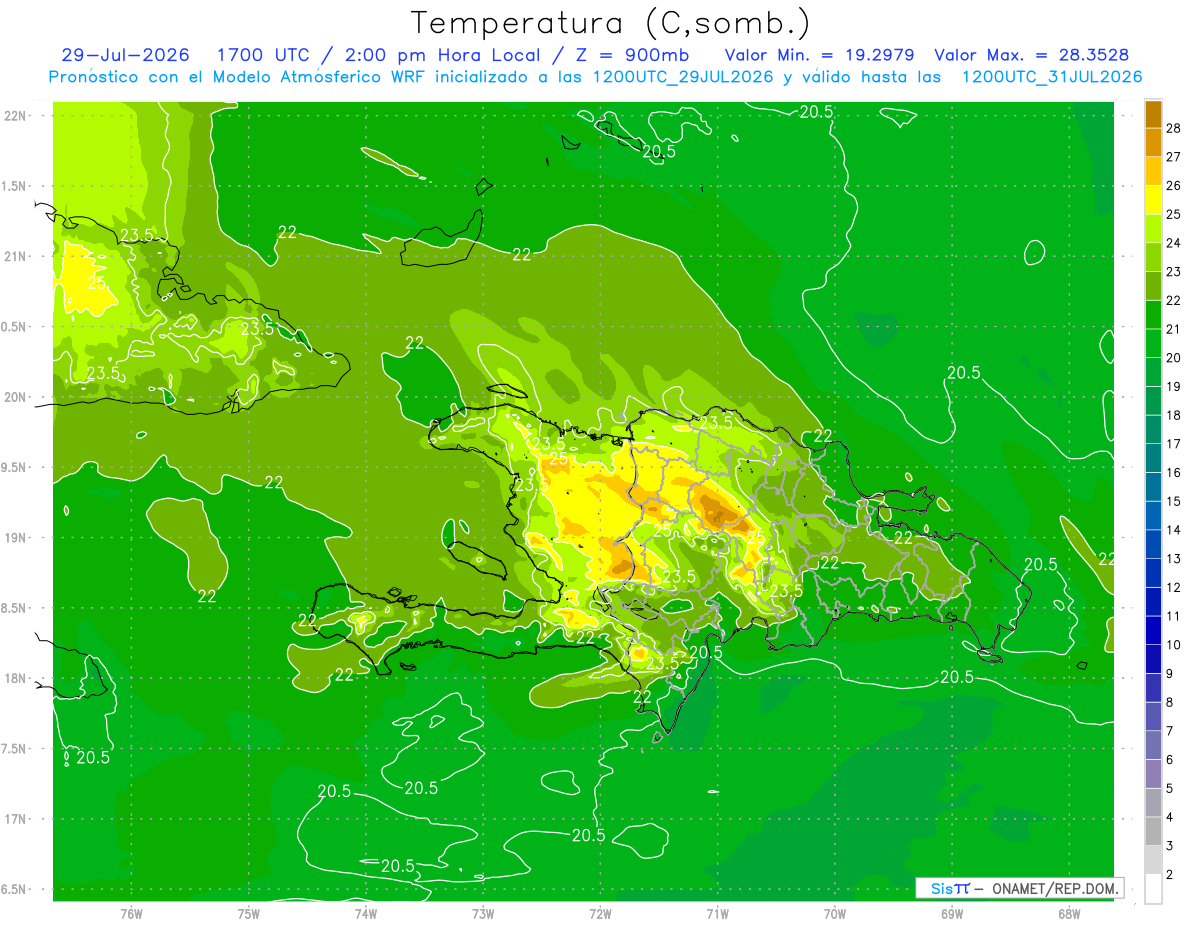
Task: Pick the white swatch below 2
Action: click(1154, 889)
